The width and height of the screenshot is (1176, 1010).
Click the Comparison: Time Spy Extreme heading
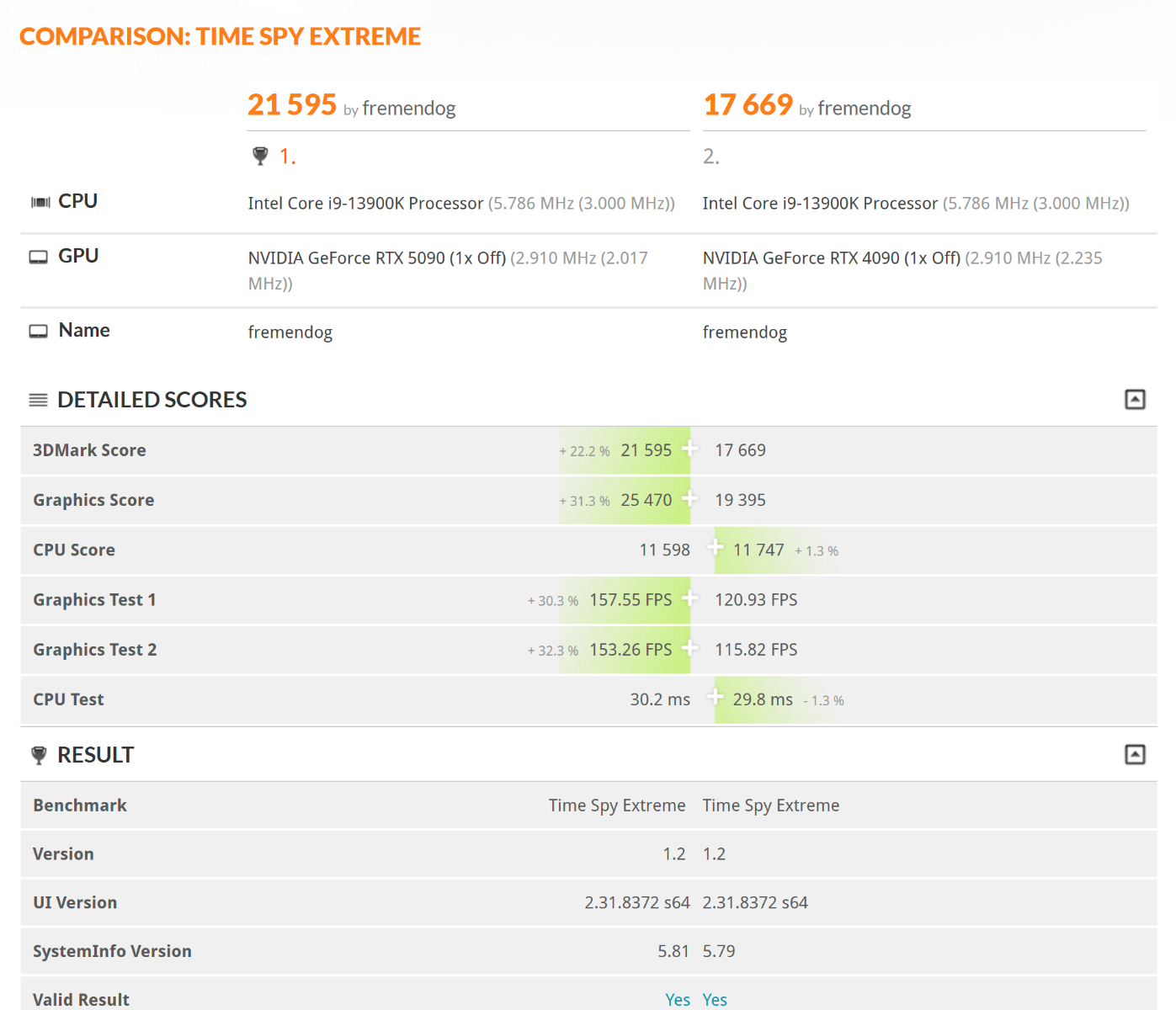click(x=221, y=36)
